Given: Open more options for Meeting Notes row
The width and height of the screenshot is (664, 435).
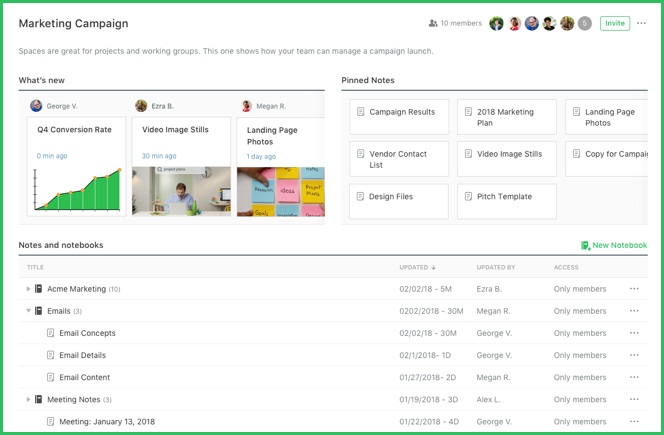Looking at the screenshot, I should click(x=634, y=399).
